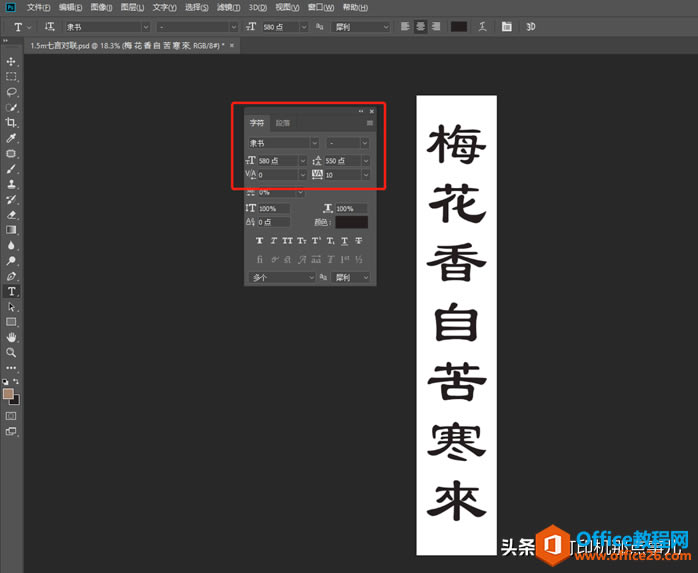Screen dimensions: 698x573
Task: Select the Hand tool
Action: (x=11, y=337)
